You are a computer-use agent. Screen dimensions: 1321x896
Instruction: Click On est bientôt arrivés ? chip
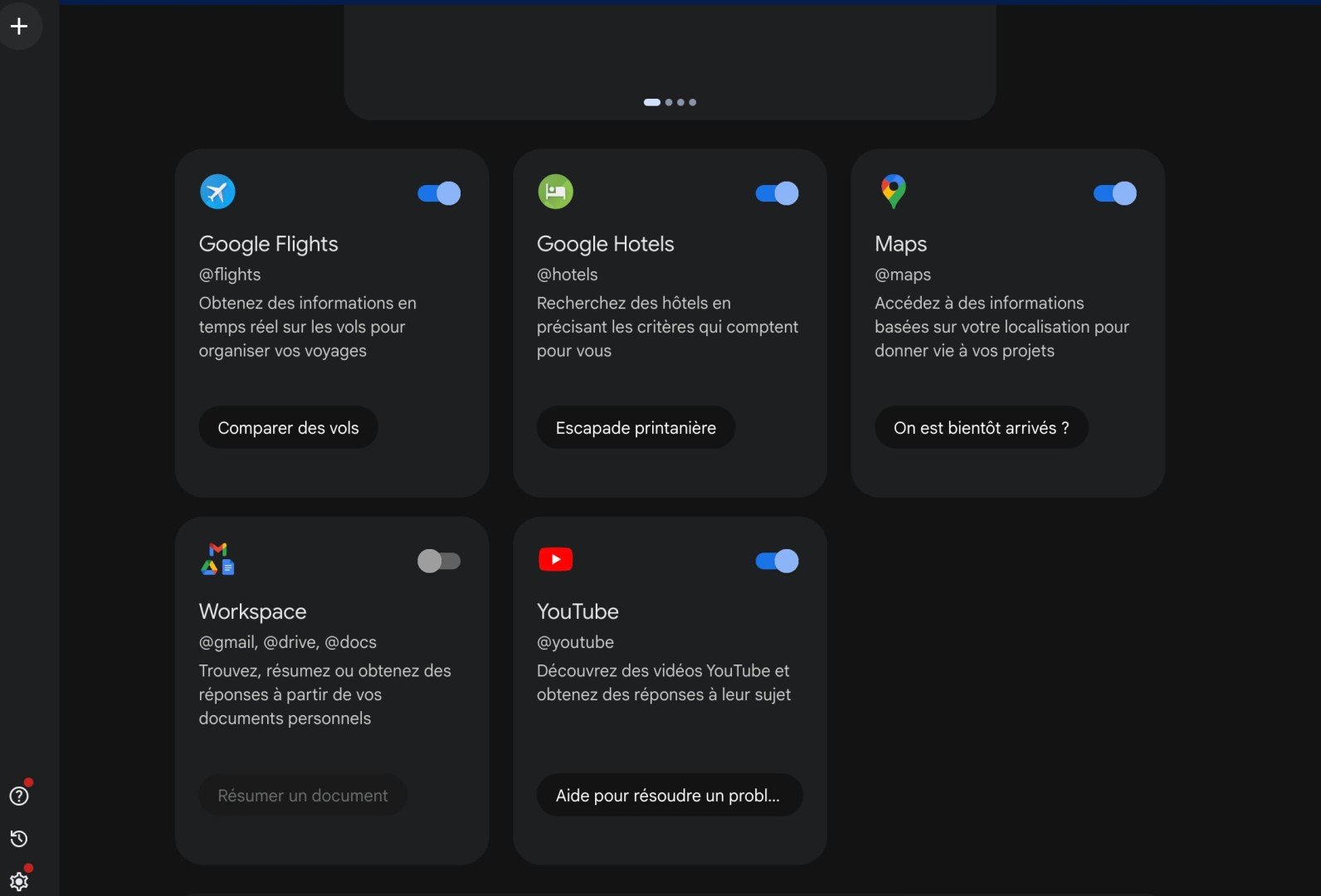coord(981,427)
